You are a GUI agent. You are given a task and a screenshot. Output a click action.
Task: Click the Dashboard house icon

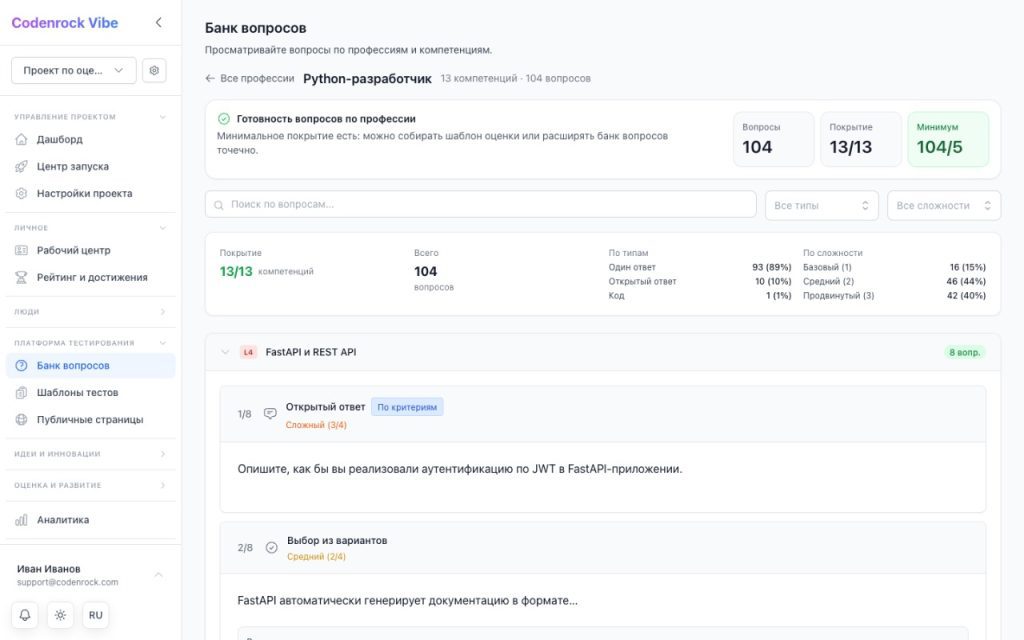[22, 139]
